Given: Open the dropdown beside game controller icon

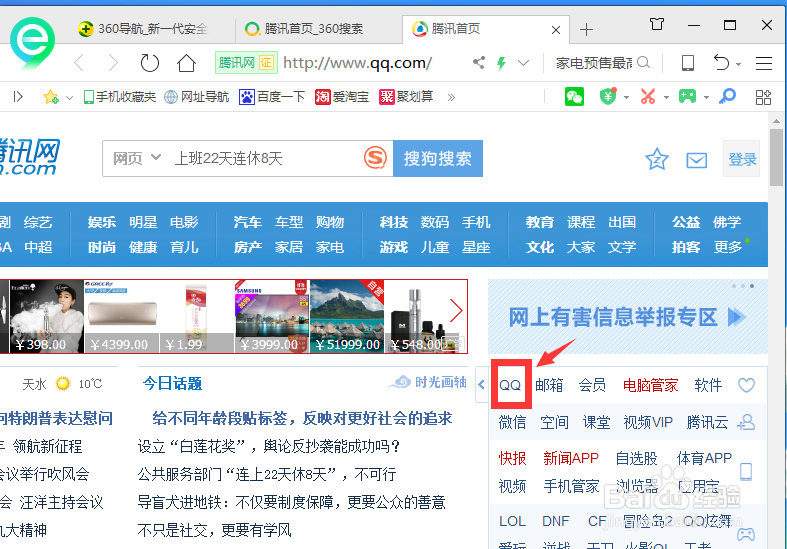Looking at the screenshot, I should 706,97.
